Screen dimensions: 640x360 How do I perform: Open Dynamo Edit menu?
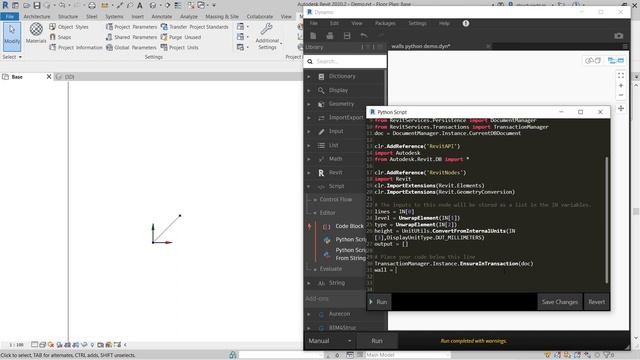[334, 23]
